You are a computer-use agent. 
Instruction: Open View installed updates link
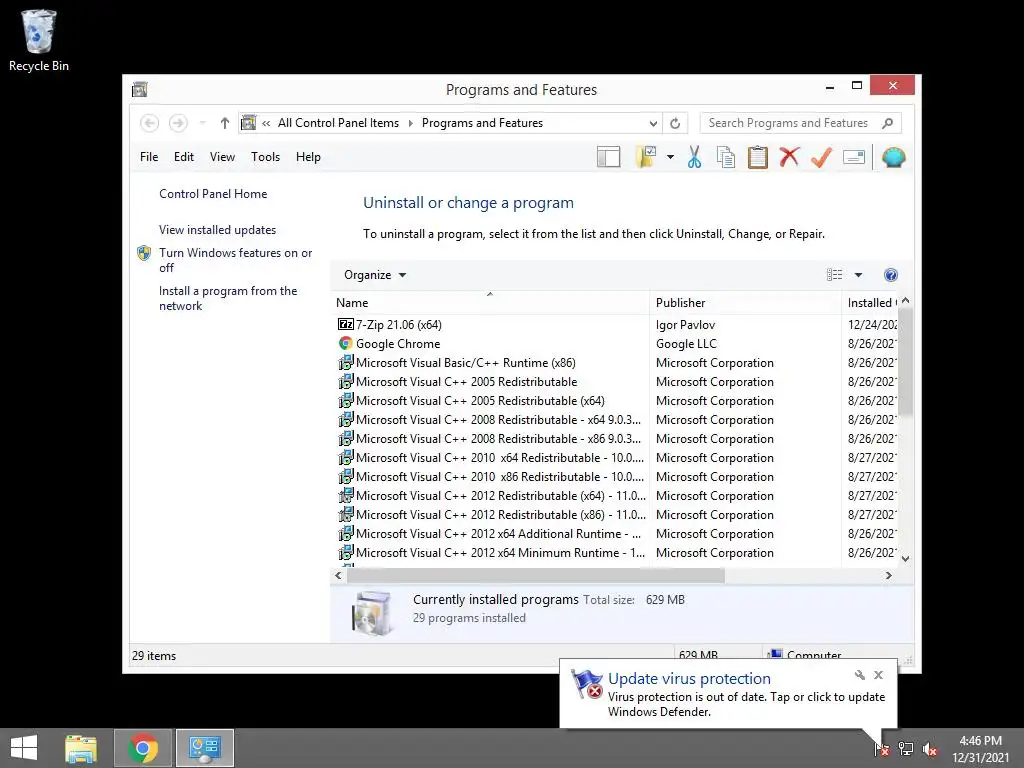pyautogui.click(x=217, y=230)
